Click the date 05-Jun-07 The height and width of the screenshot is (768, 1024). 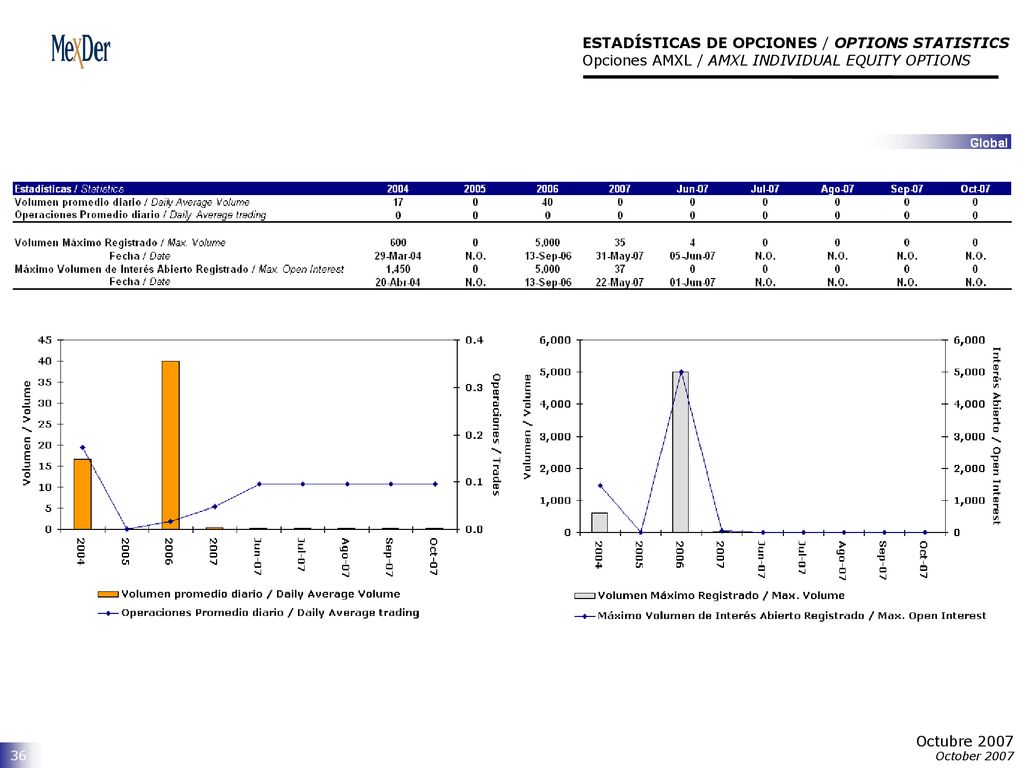692,256
